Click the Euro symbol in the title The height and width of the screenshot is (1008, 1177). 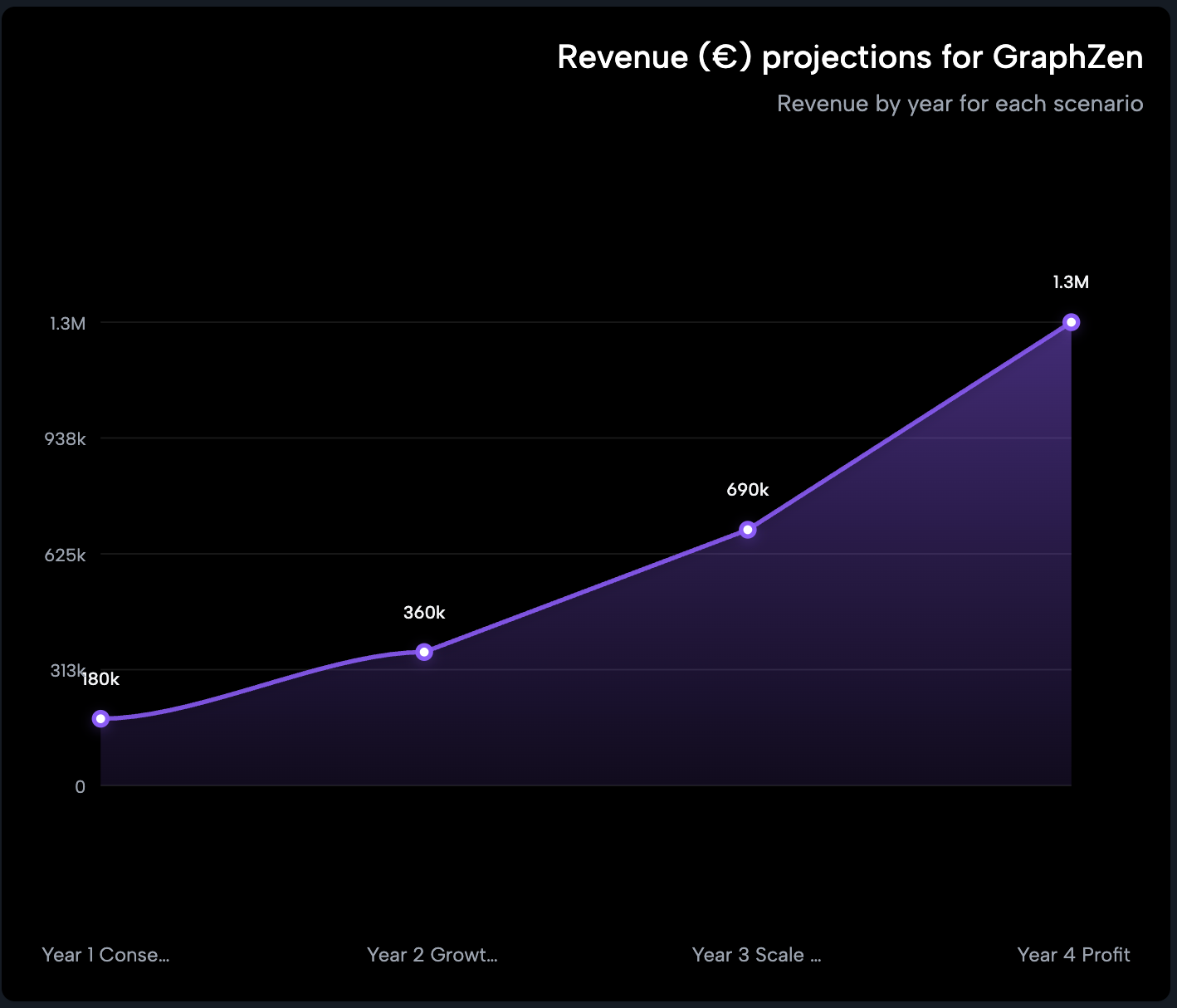(x=725, y=57)
